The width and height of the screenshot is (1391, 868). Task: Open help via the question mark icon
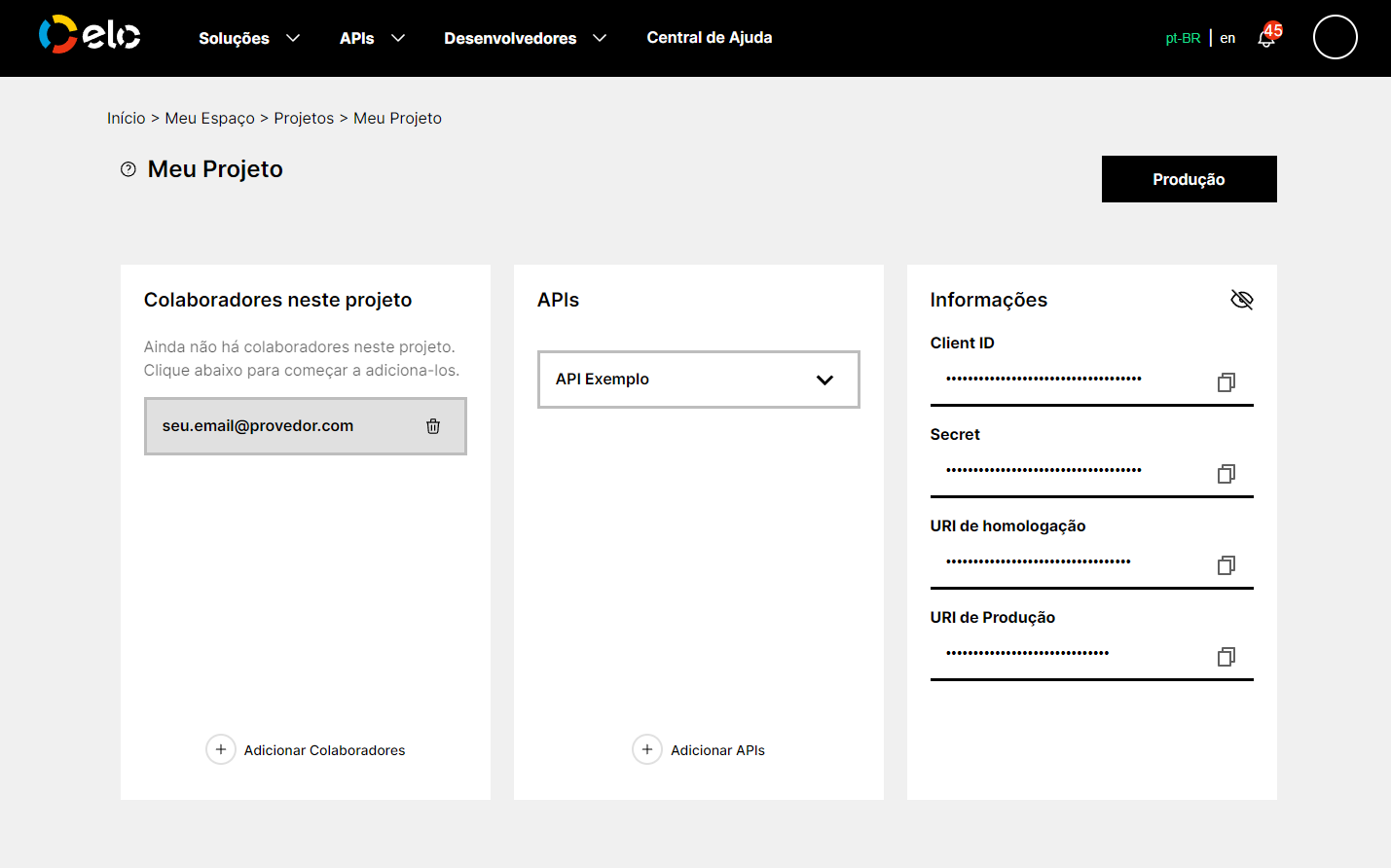point(128,168)
